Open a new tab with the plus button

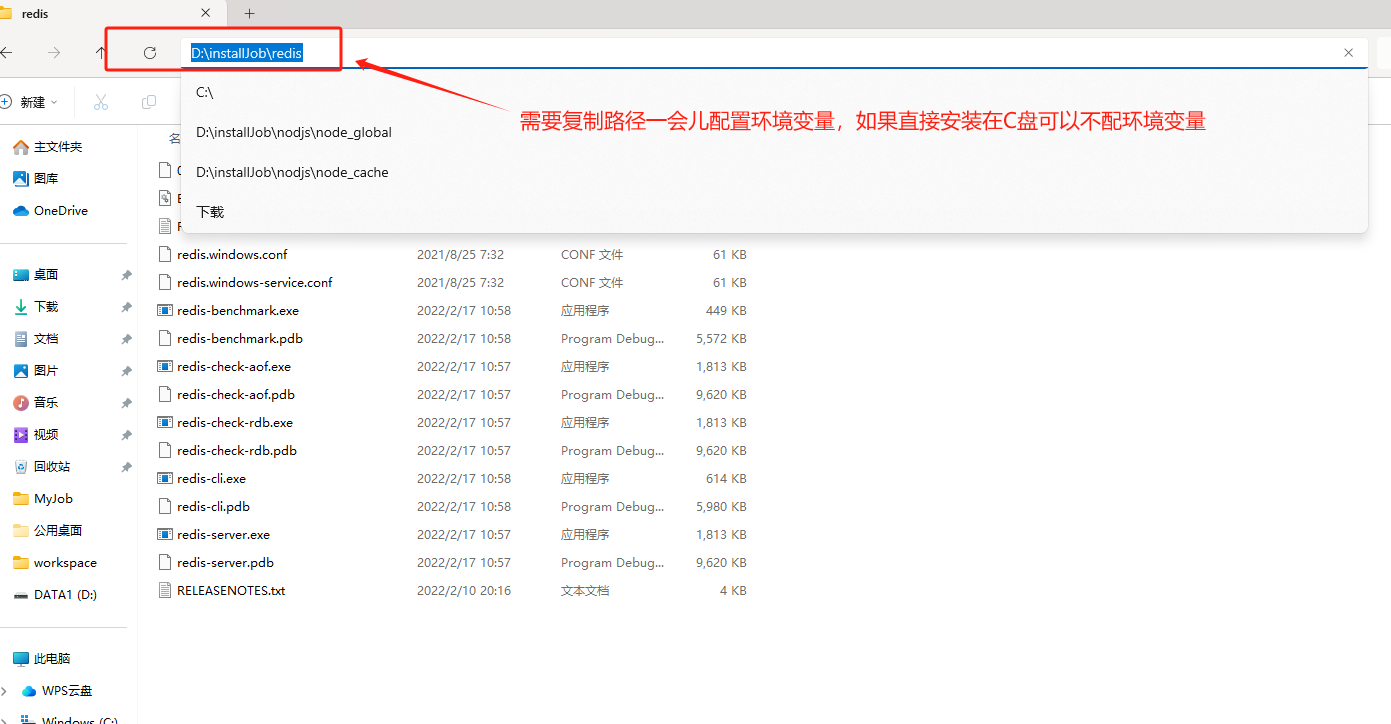[x=250, y=13]
